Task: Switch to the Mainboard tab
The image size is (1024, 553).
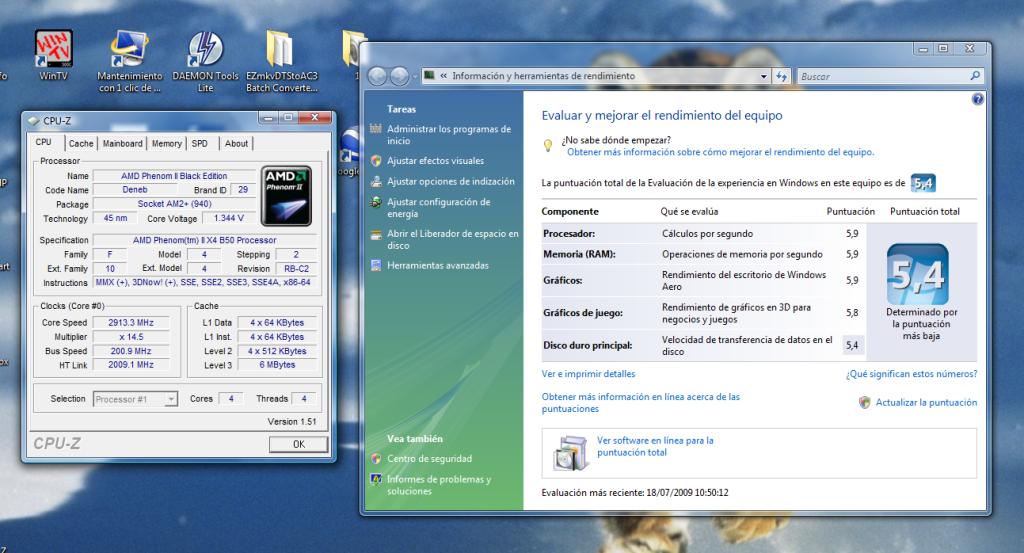Action: [x=123, y=144]
